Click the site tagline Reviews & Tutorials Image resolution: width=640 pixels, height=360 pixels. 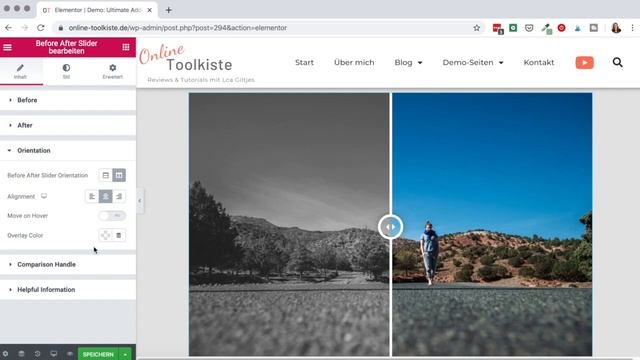[201, 80]
